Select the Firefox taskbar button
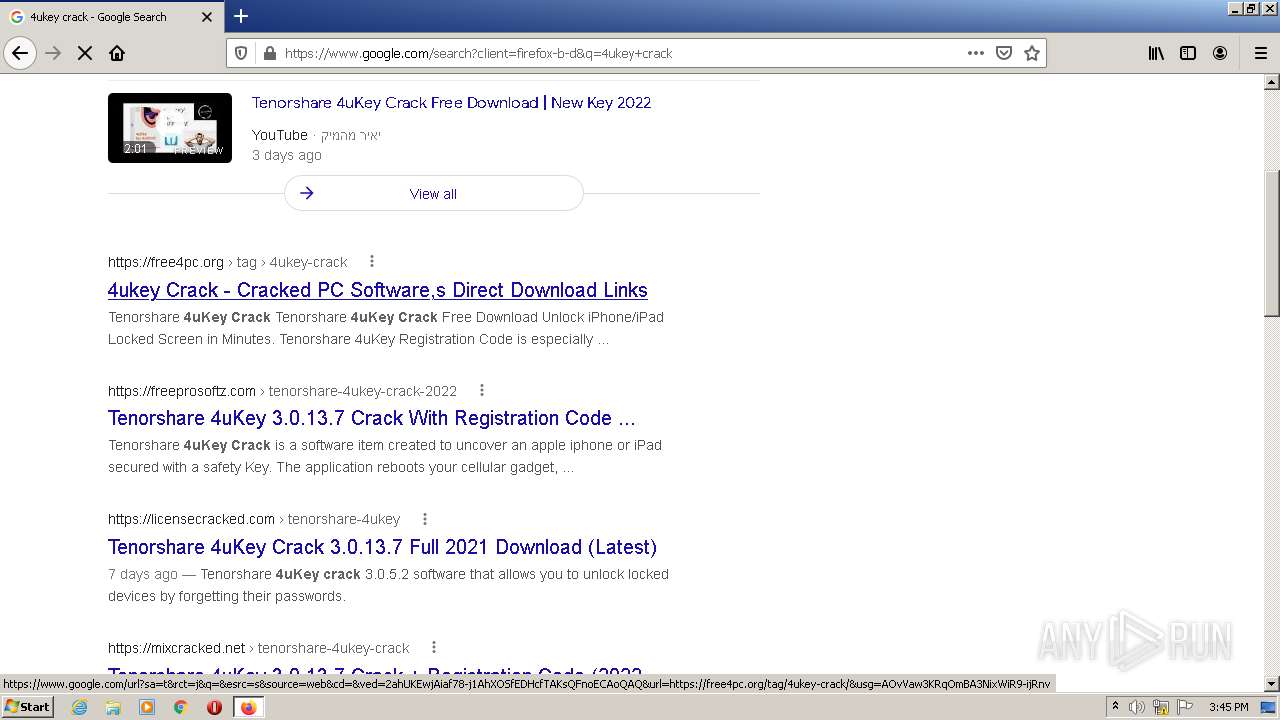1280x720 pixels. (x=248, y=707)
